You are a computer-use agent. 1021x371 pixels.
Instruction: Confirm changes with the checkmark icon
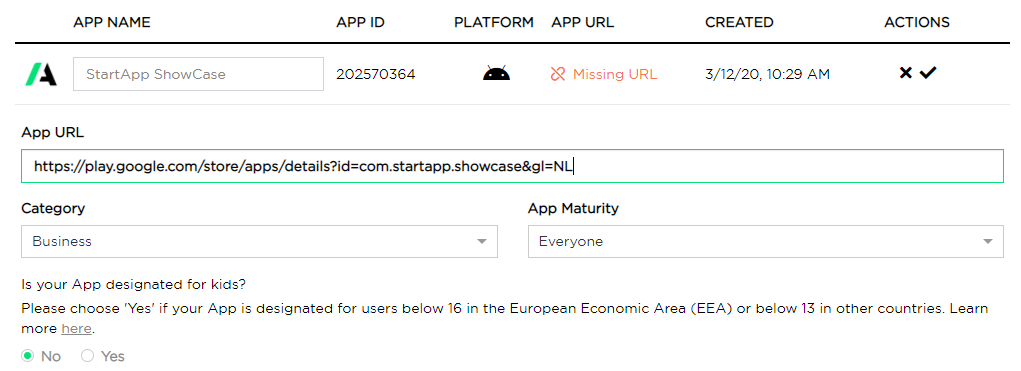coord(927,74)
